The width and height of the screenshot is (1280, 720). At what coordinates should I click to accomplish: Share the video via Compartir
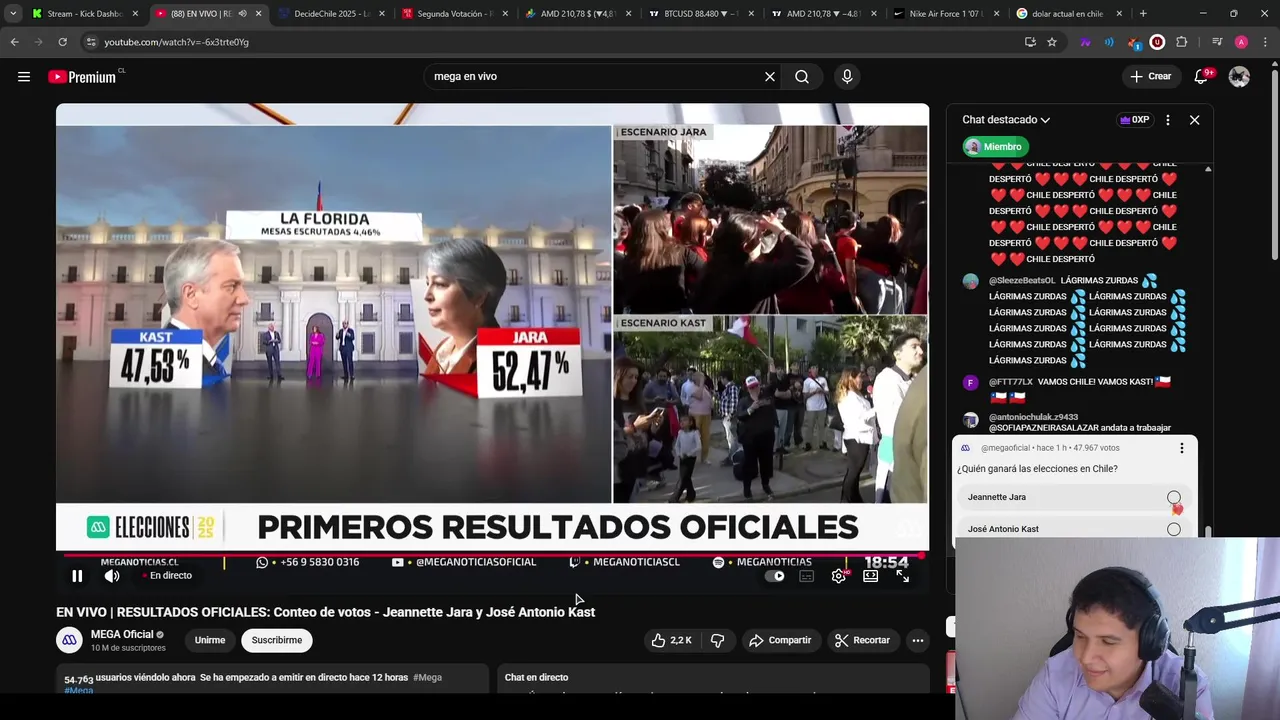coord(780,640)
